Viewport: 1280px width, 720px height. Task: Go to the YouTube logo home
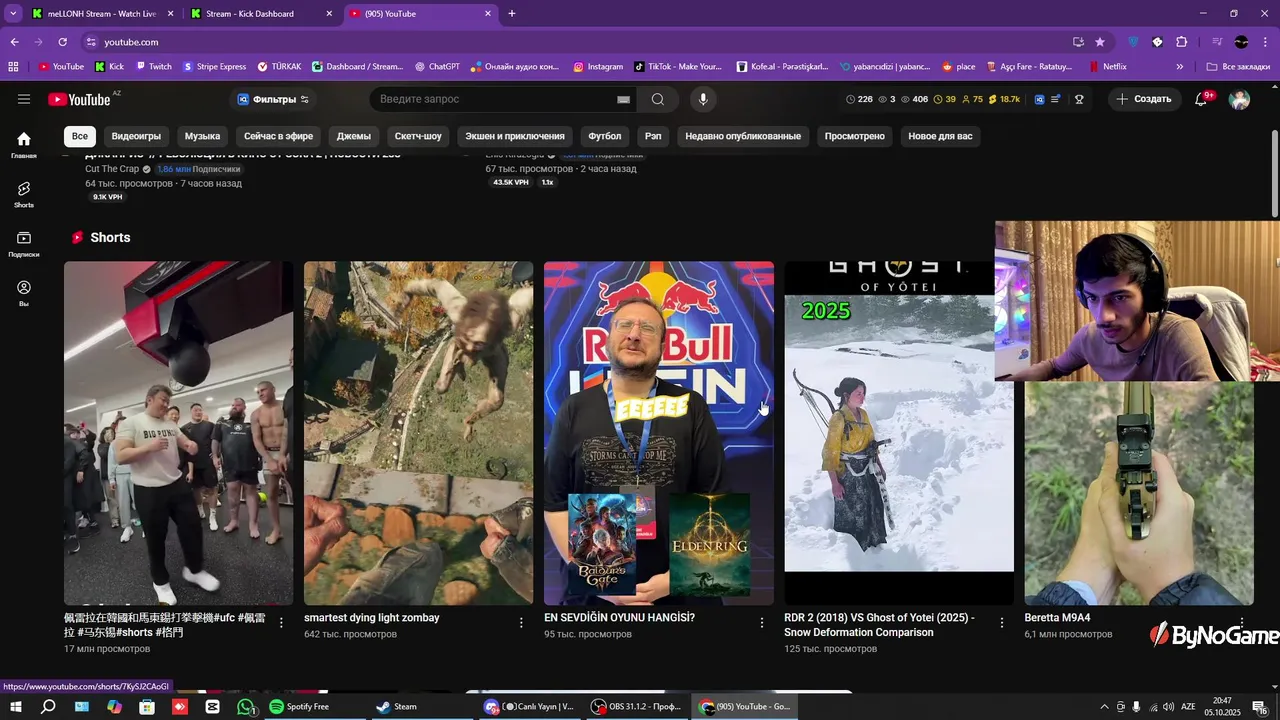coord(79,99)
